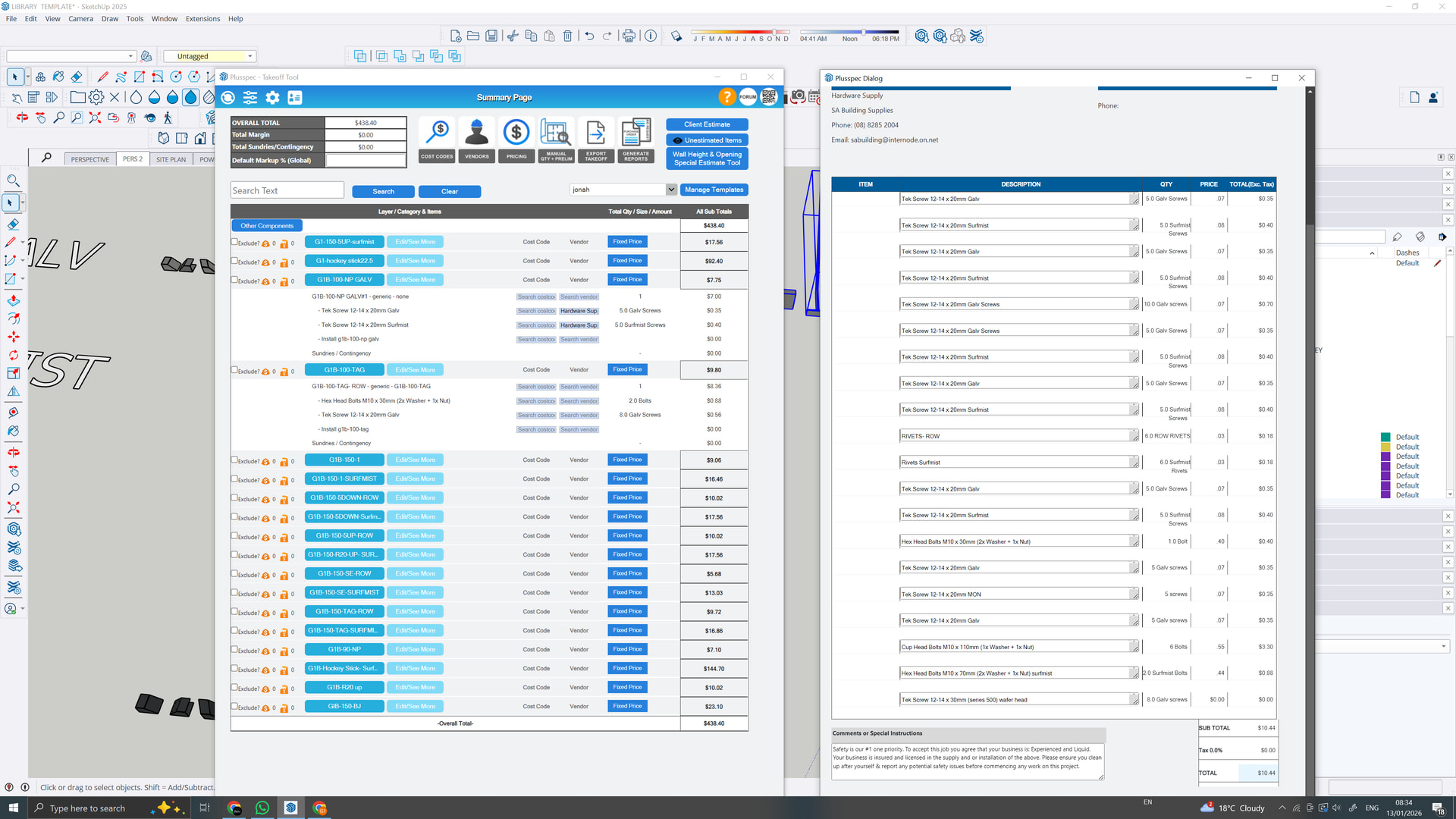1456x819 pixels.
Task: Switch to the SITE PLAN scene tab
Action: [171, 159]
